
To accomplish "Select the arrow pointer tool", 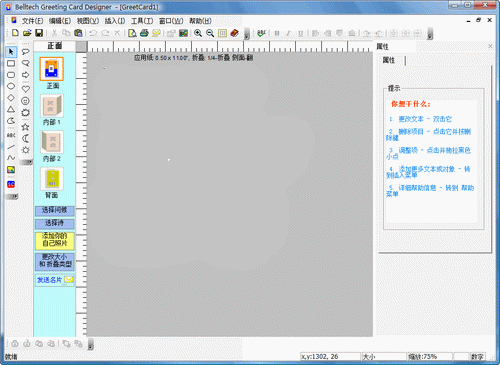I will coord(11,52).
